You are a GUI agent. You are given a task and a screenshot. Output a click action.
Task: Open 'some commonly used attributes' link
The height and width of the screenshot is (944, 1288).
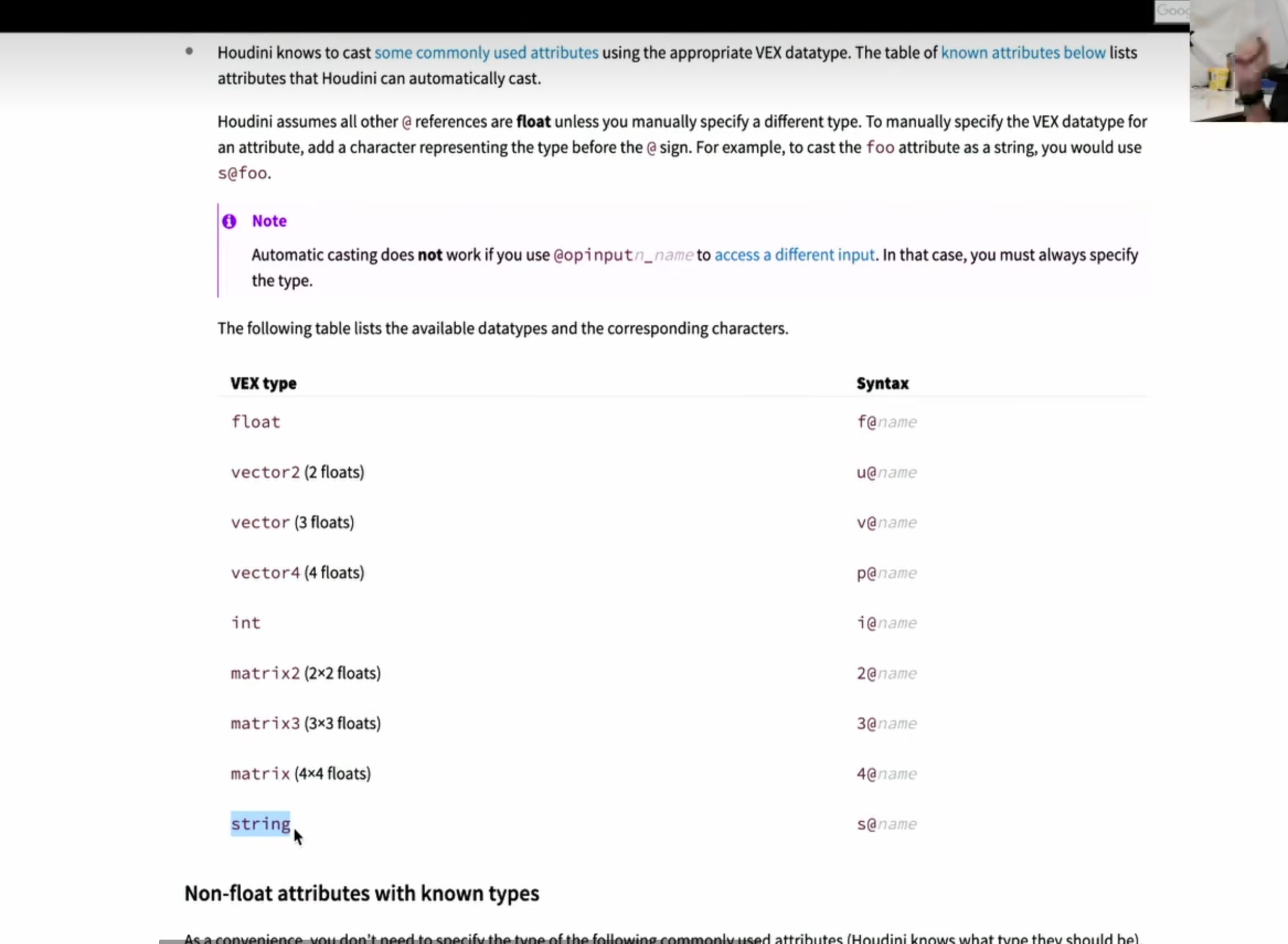click(x=486, y=52)
